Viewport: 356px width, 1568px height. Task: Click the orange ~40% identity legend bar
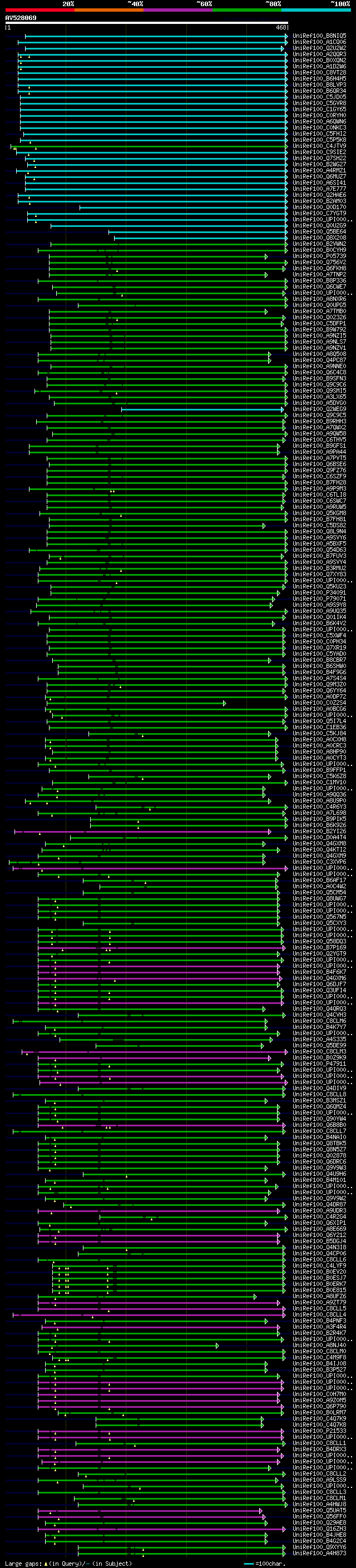[x=109, y=11]
